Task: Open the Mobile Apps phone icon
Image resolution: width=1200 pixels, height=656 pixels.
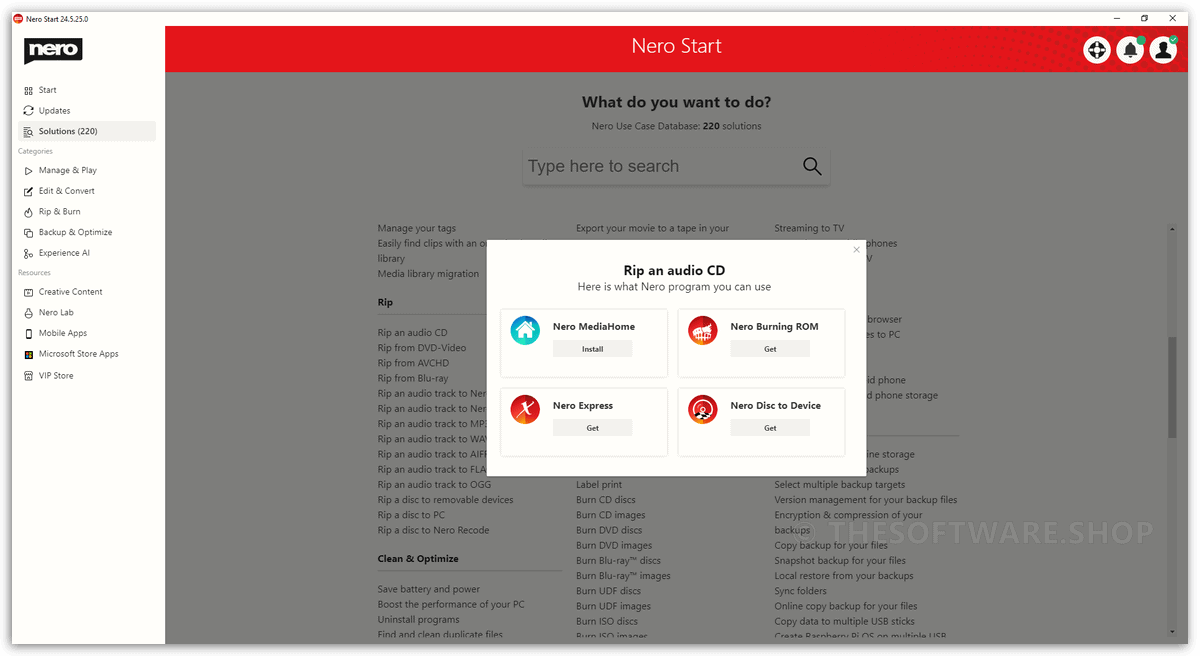Action: pyautogui.click(x=29, y=334)
